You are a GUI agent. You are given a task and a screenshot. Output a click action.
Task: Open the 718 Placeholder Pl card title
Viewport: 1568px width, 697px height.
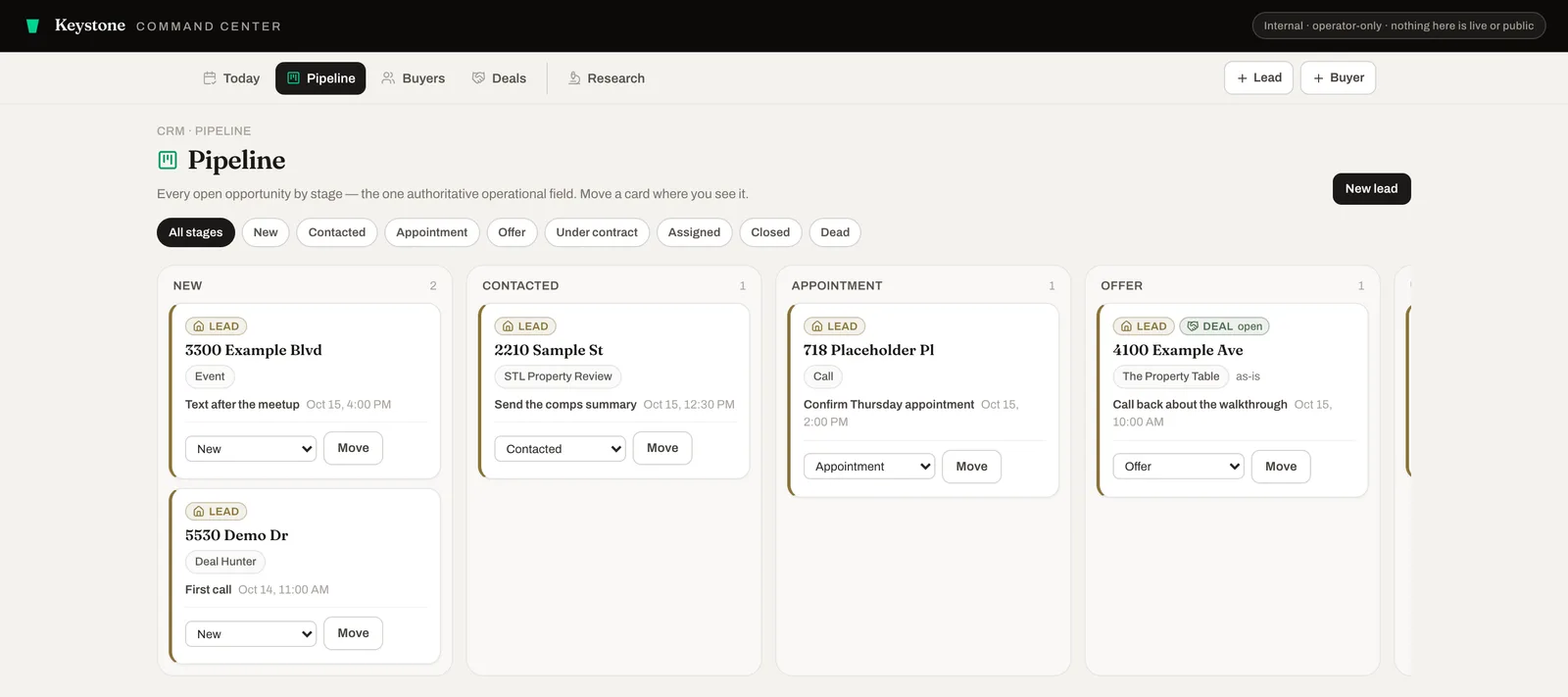869,350
